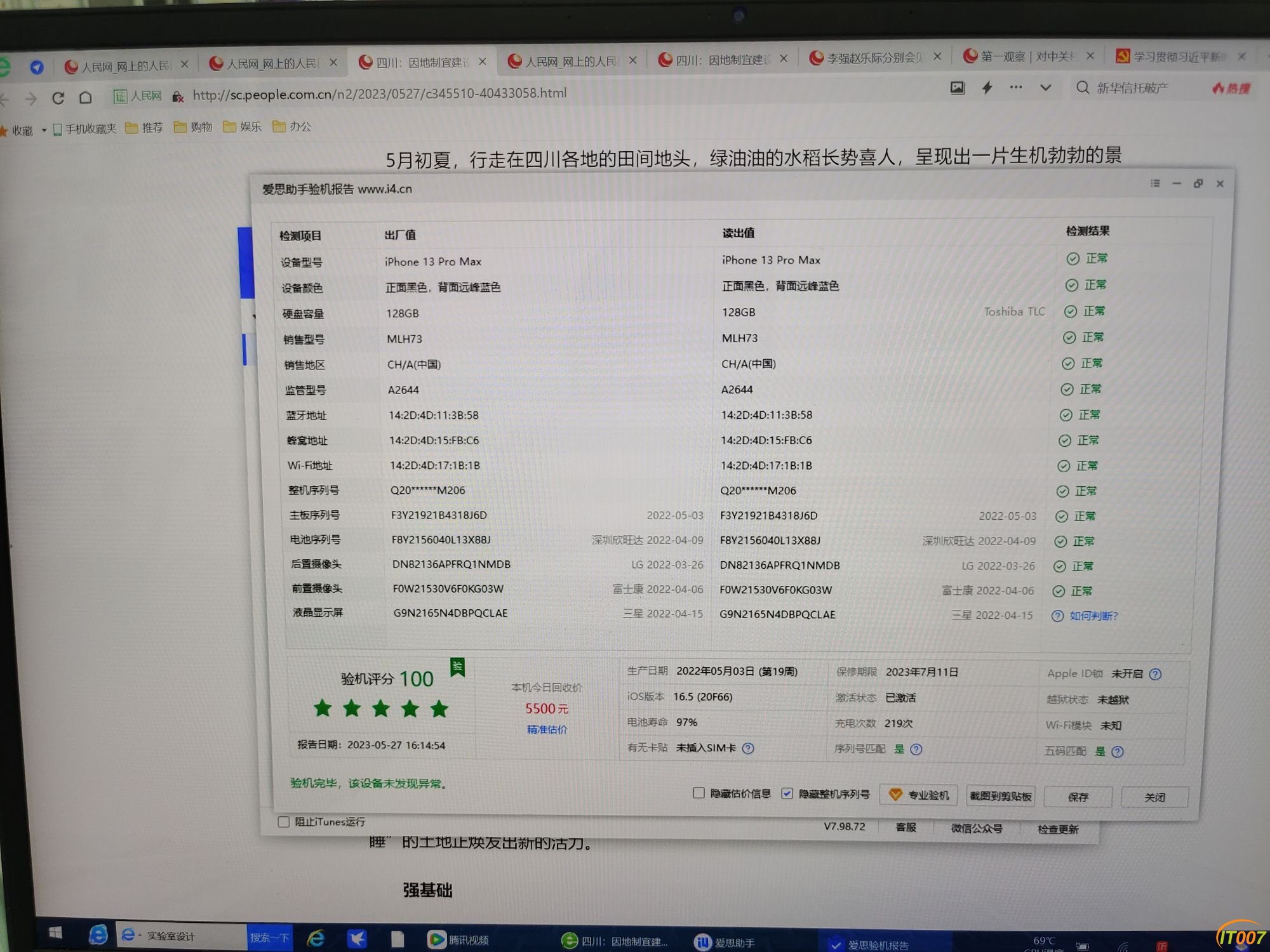Select the Toshiba TLC text

[1013, 312]
